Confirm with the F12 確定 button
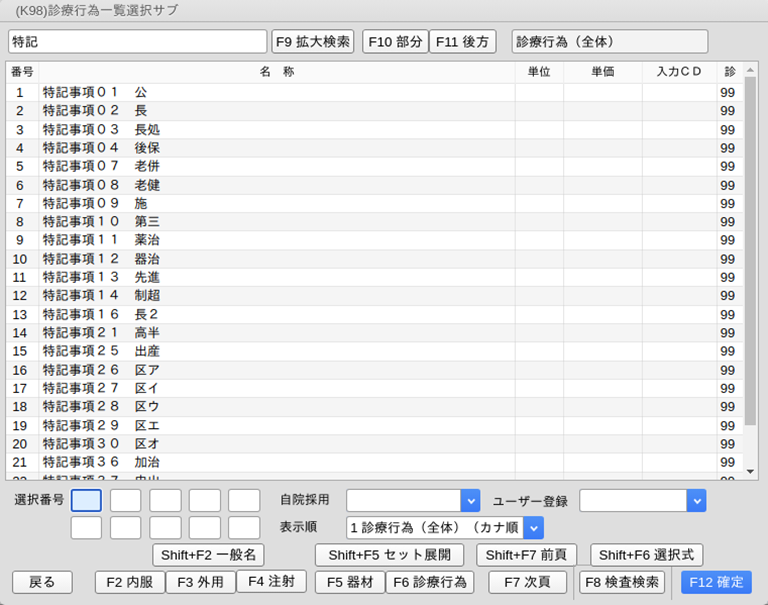This screenshot has width=768, height=605. 716,582
